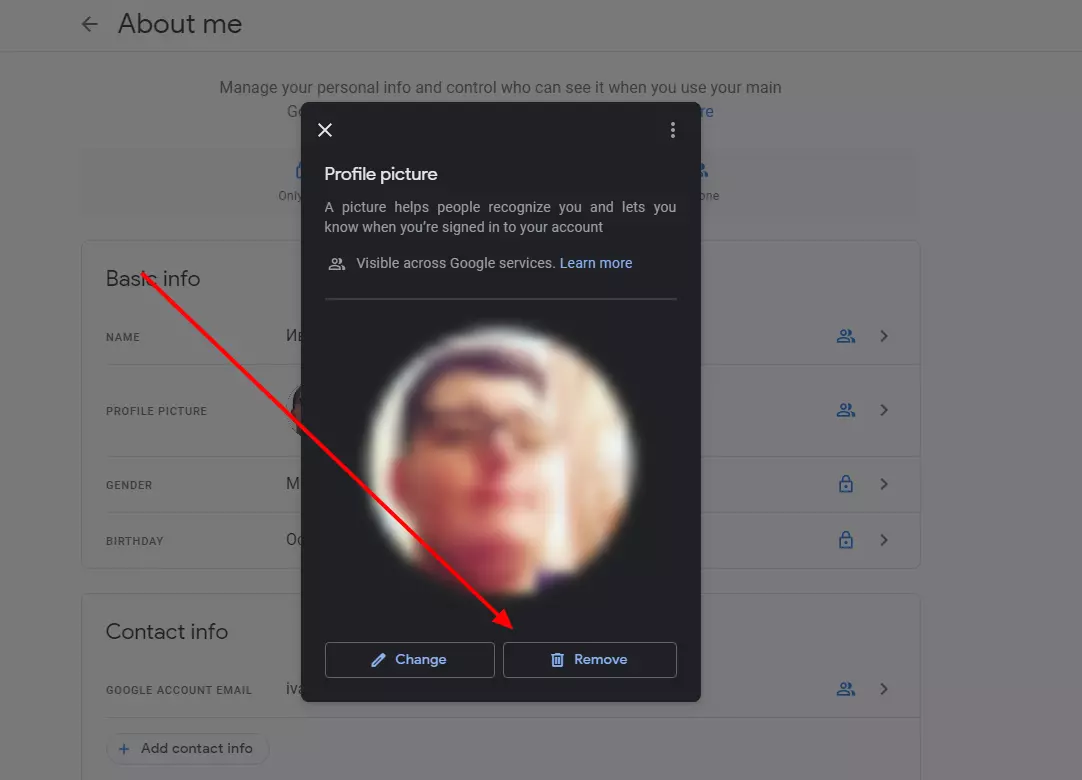
Task: Open the Learn more link
Action: [596, 263]
